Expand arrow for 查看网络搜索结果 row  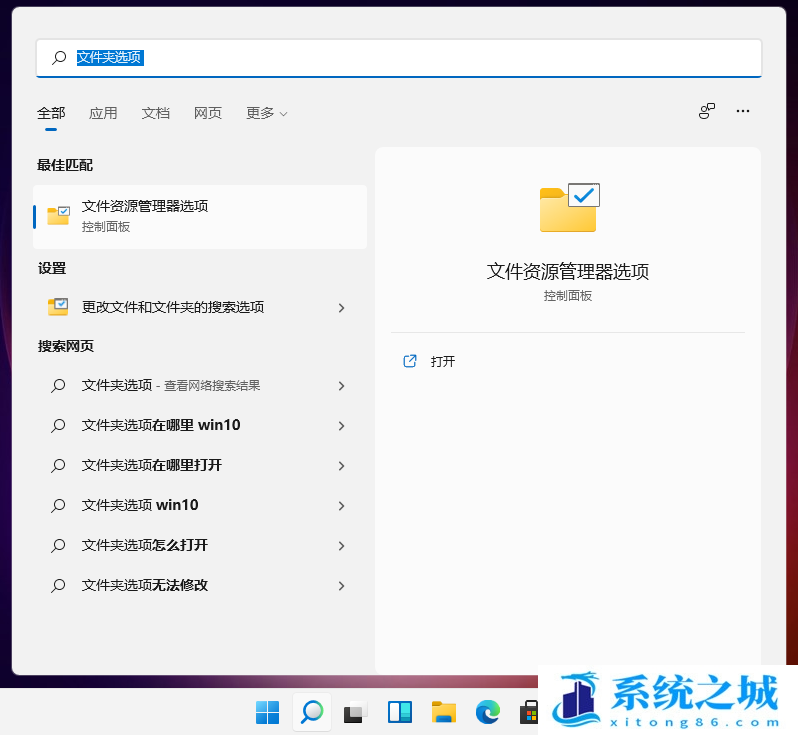click(341, 386)
